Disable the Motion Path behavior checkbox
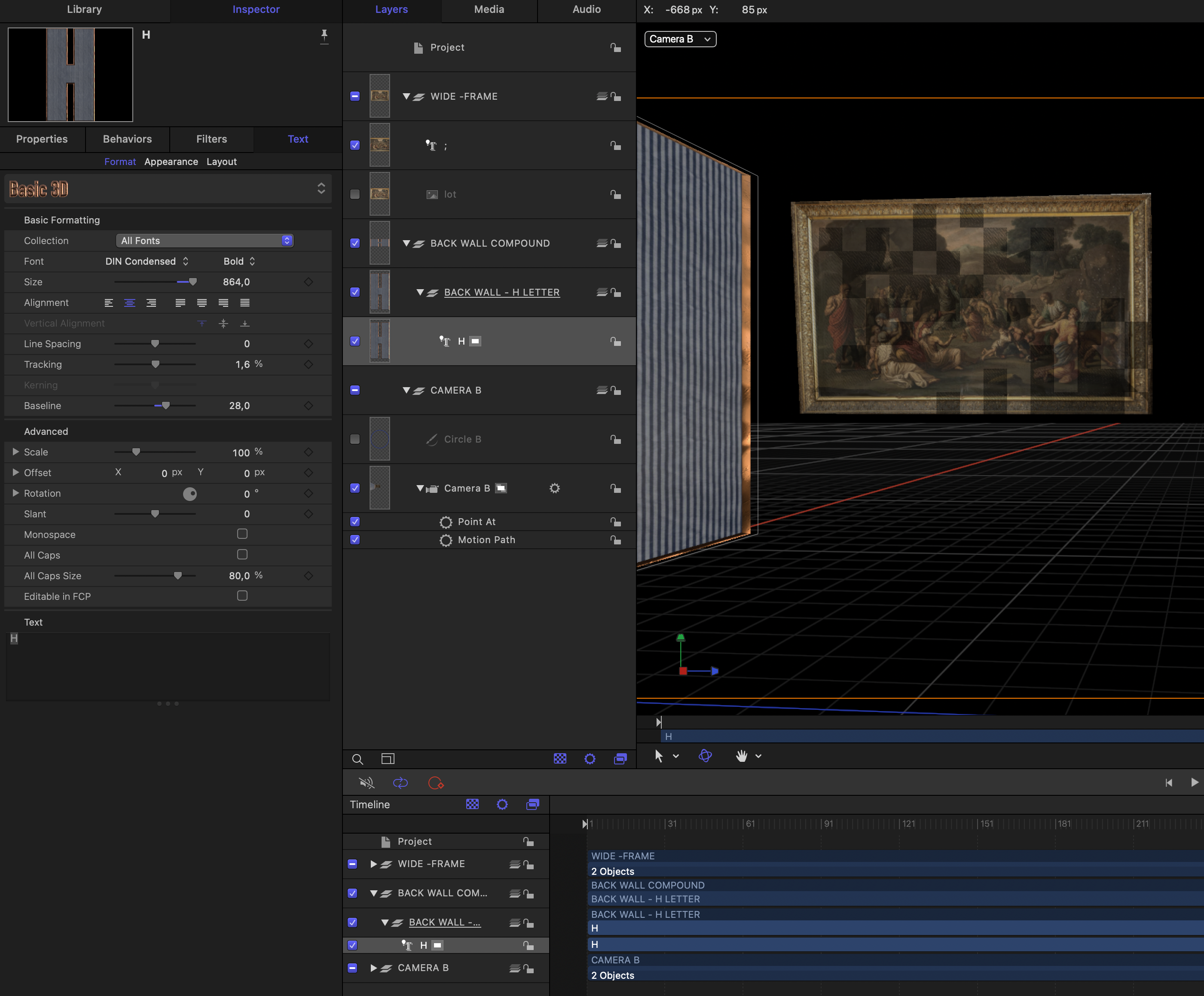Image resolution: width=1204 pixels, height=996 pixels. 355,540
